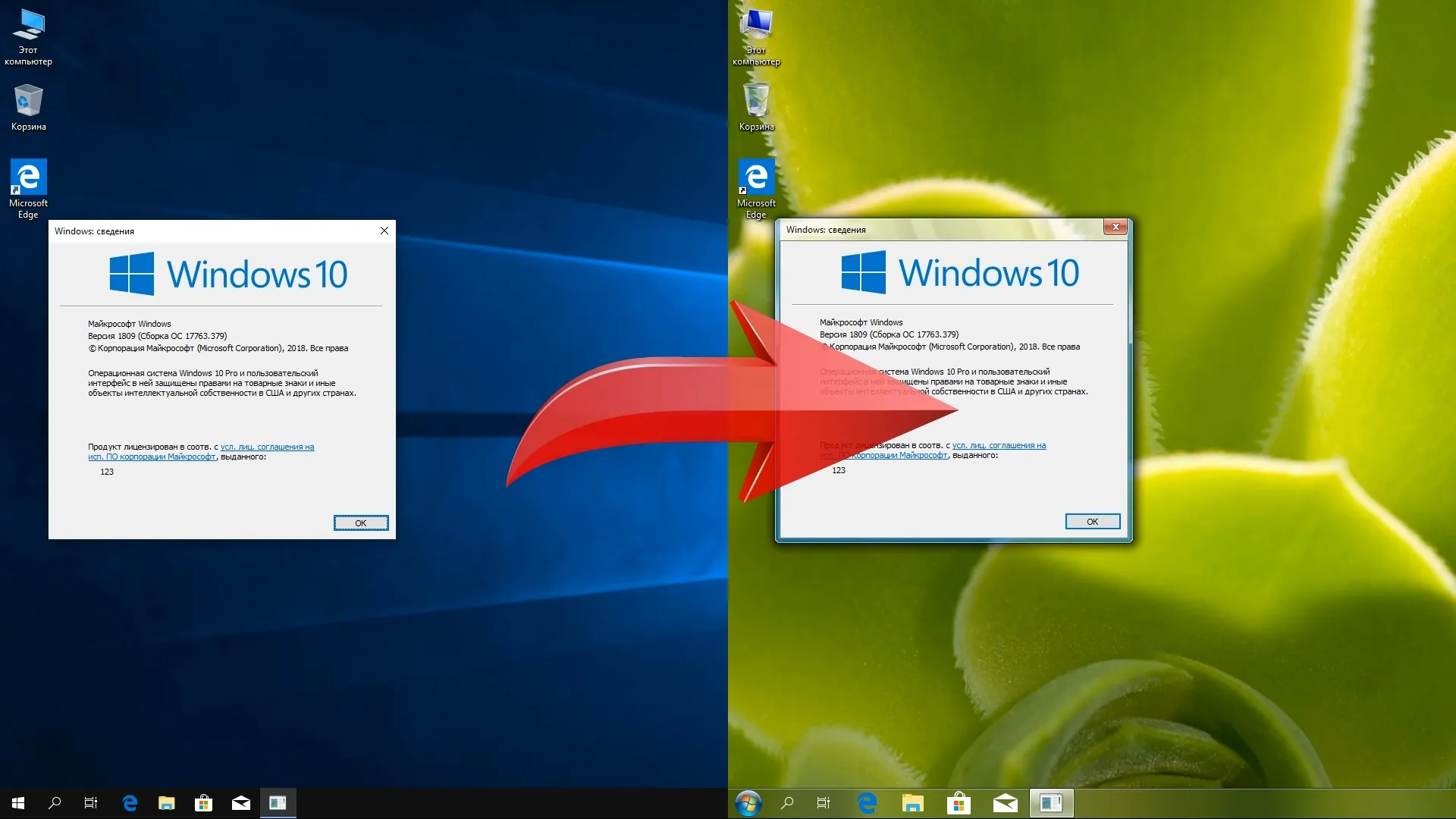
Task: Open 'Этот компьютер' icon on green desktop
Action: pos(756,37)
